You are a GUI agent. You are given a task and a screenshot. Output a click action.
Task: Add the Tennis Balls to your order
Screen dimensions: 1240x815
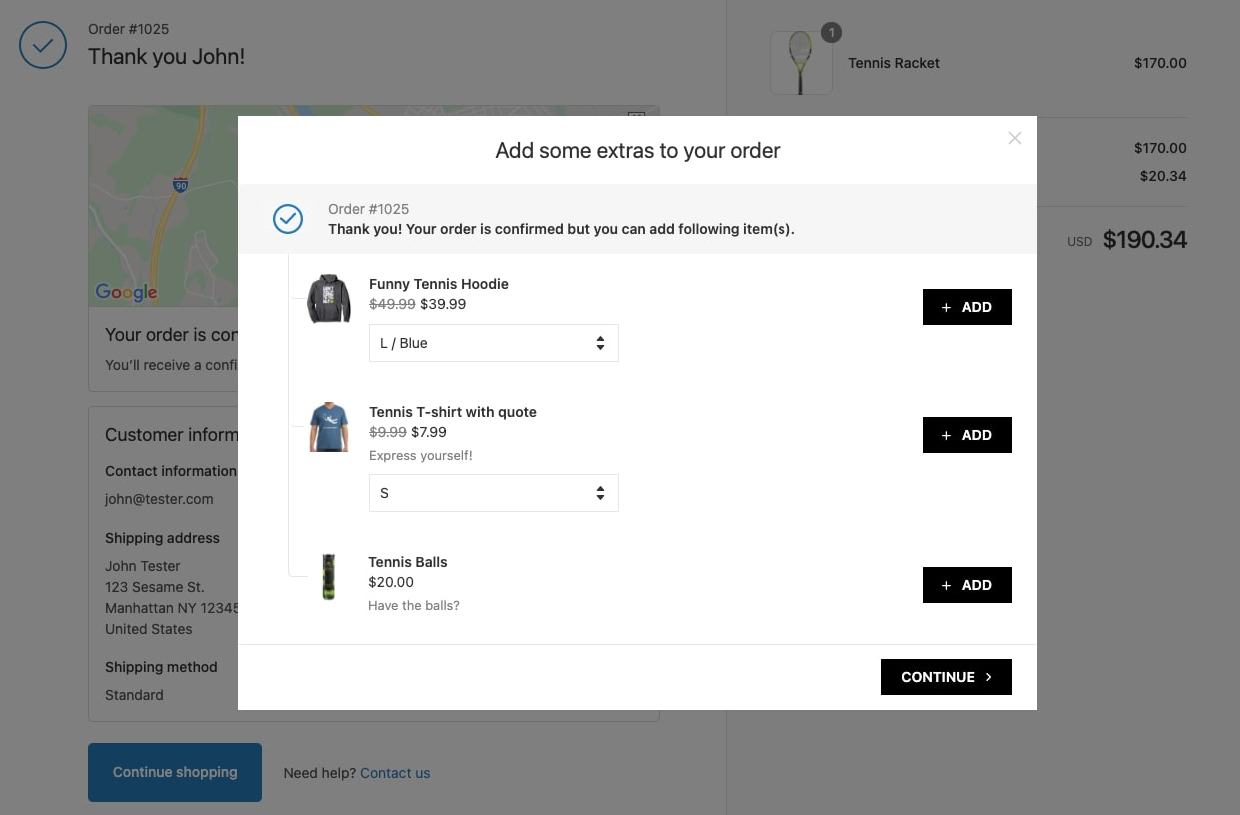pos(967,585)
